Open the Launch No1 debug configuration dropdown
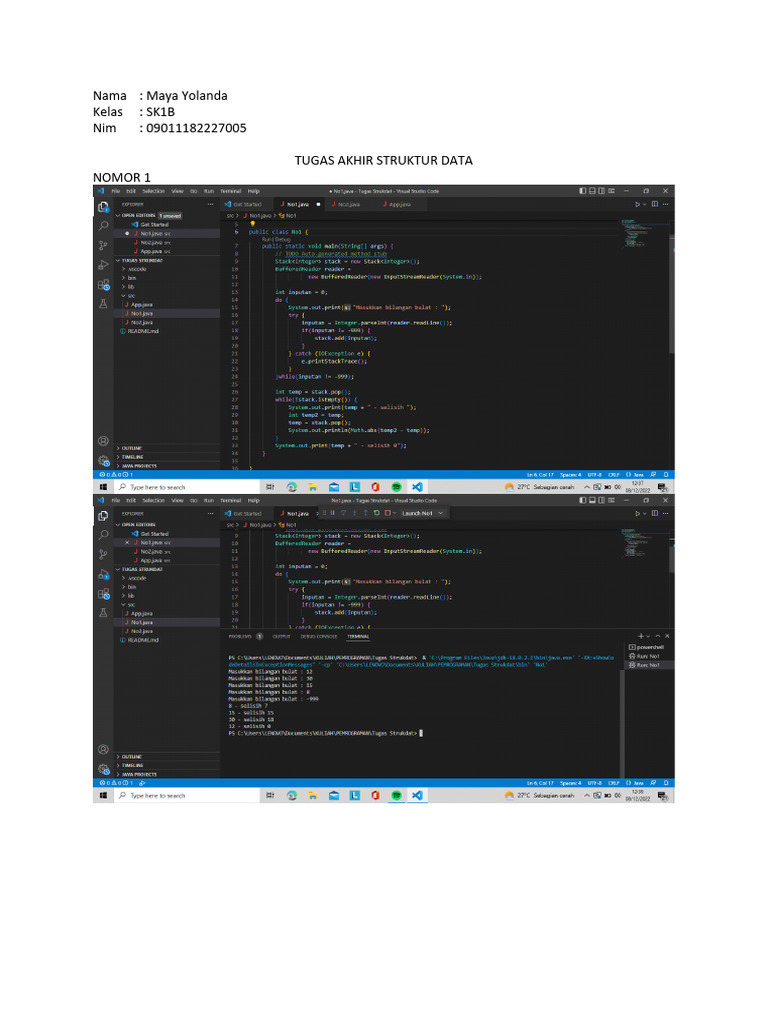The image size is (768, 1024). point(423,513)
